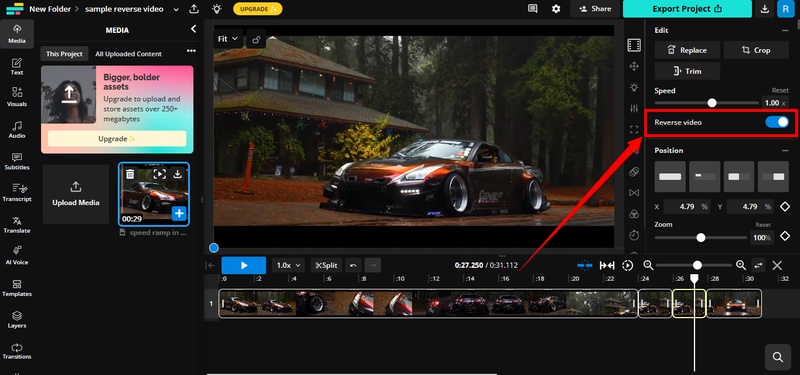Image resolution: width=800 pixels, height=375 pixels.
Task: Click the Crop button
Action: click(756, 50)
